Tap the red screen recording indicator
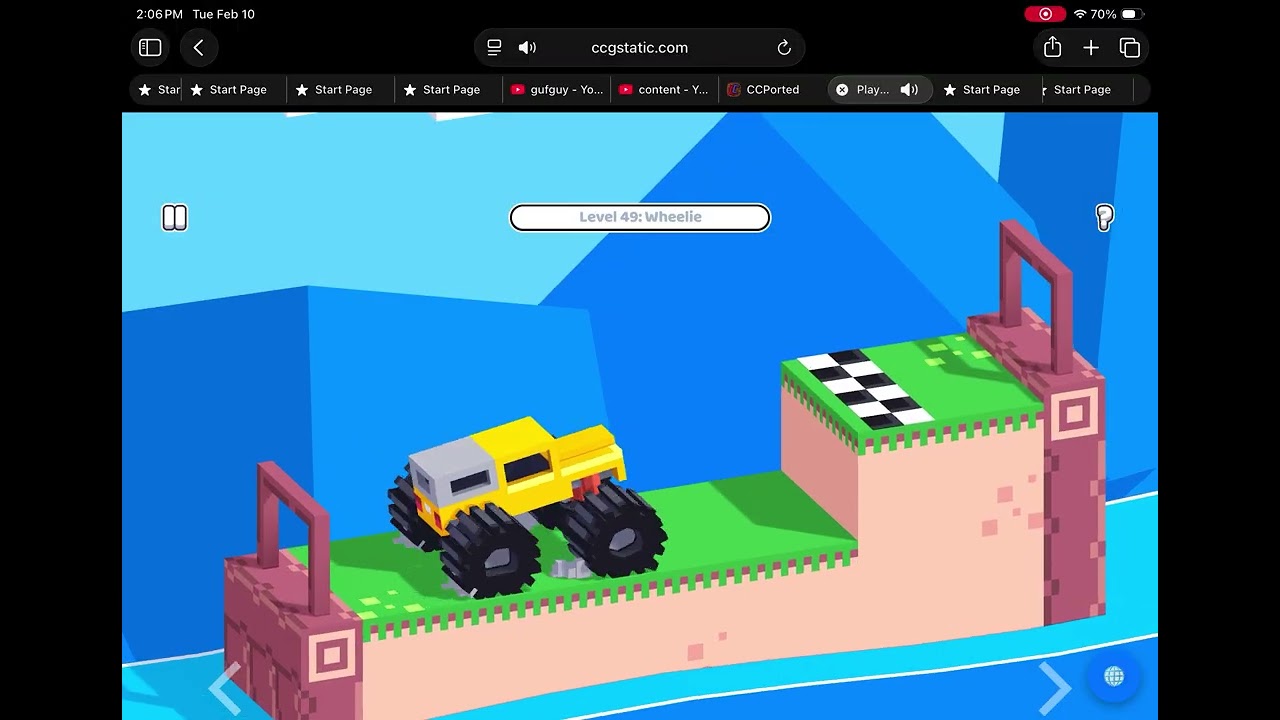Viewport: 1280px width, 720px height. [x=1045, y=14]
